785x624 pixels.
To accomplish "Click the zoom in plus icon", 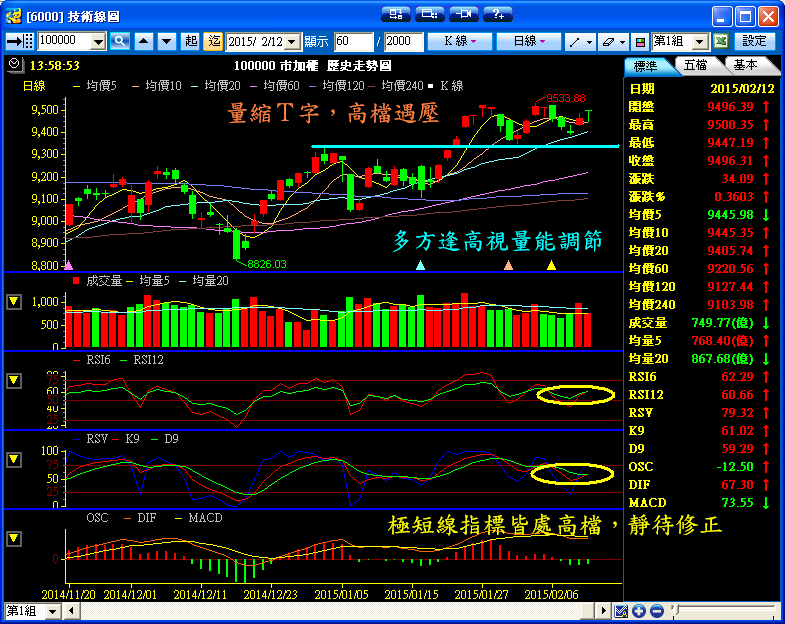I will [639, 611].
